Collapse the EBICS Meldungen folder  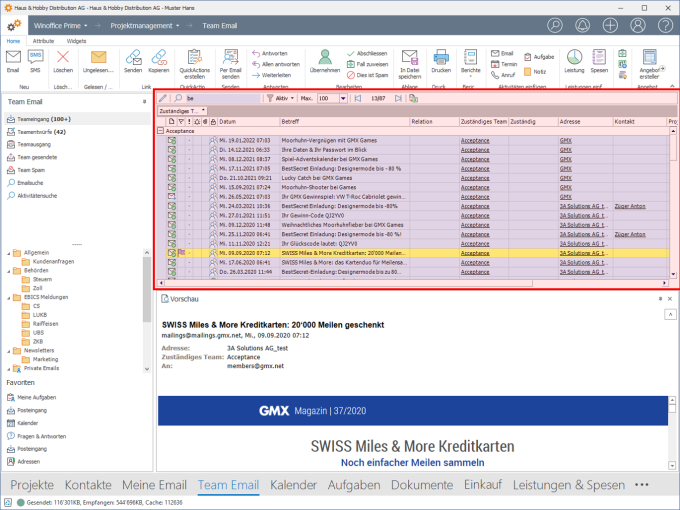(9, 298)
